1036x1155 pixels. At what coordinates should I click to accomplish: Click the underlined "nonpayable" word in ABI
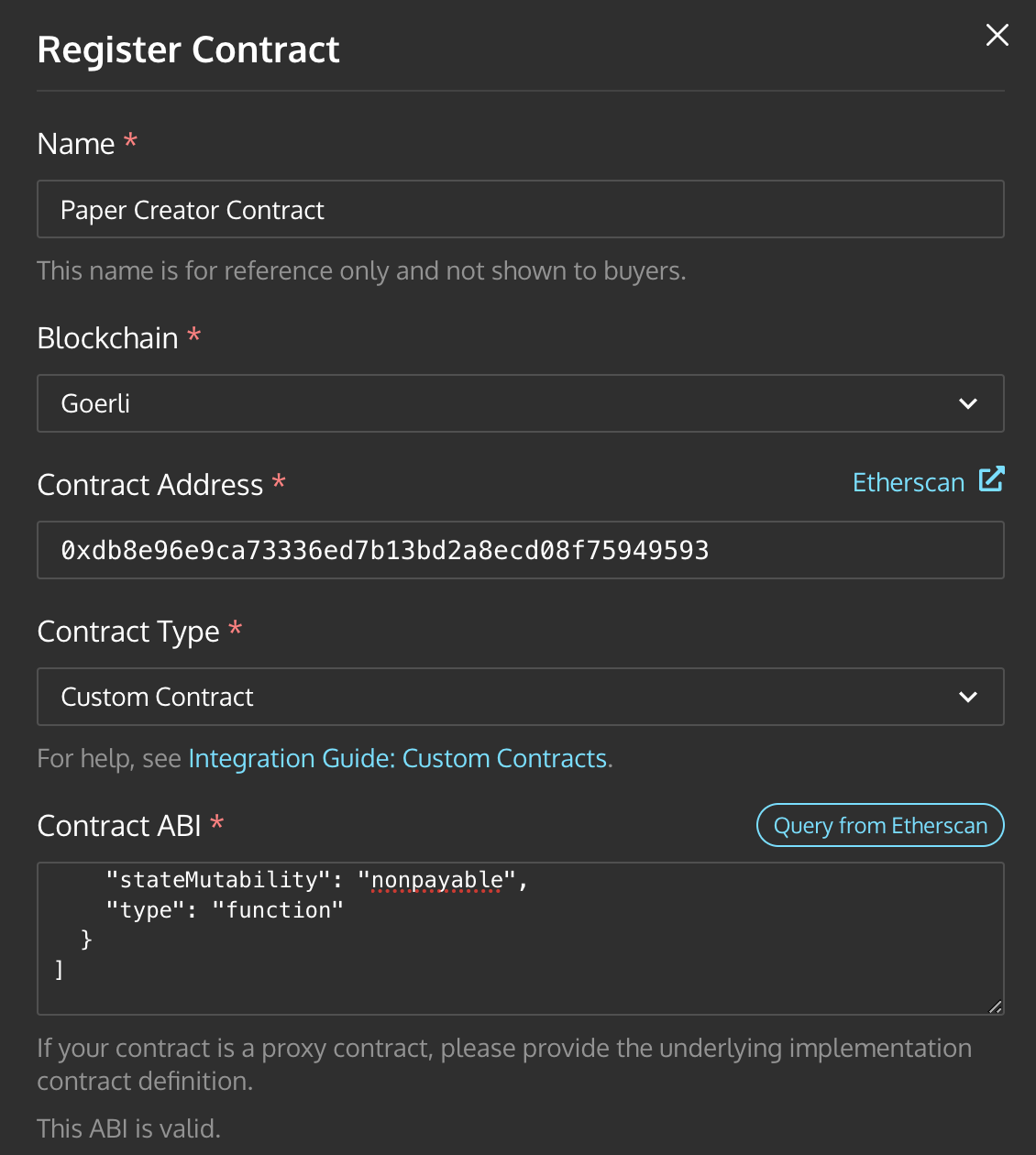[x=437, y=880]
